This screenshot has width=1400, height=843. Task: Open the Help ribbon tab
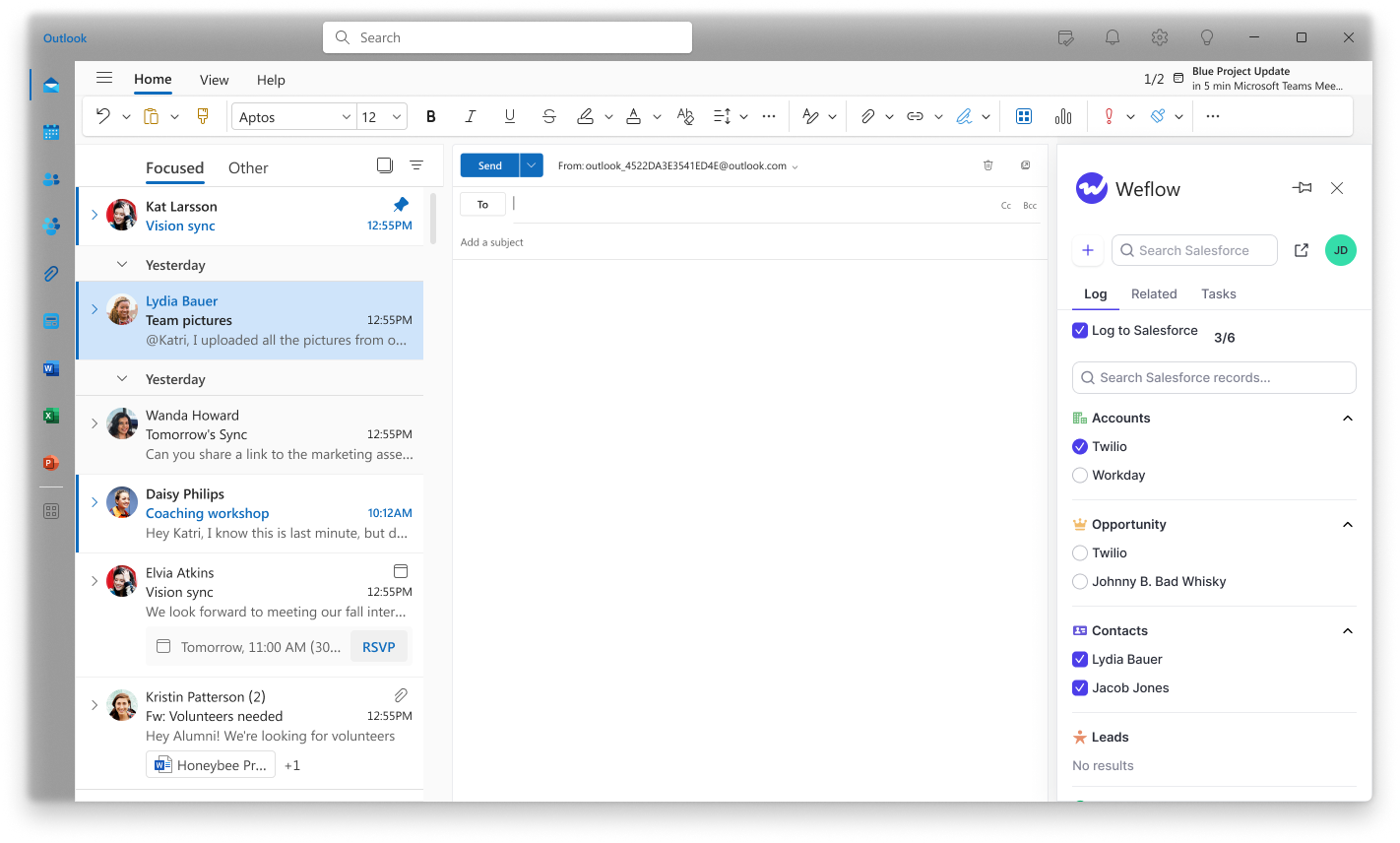pyautogui.click(x=271, y=80)
